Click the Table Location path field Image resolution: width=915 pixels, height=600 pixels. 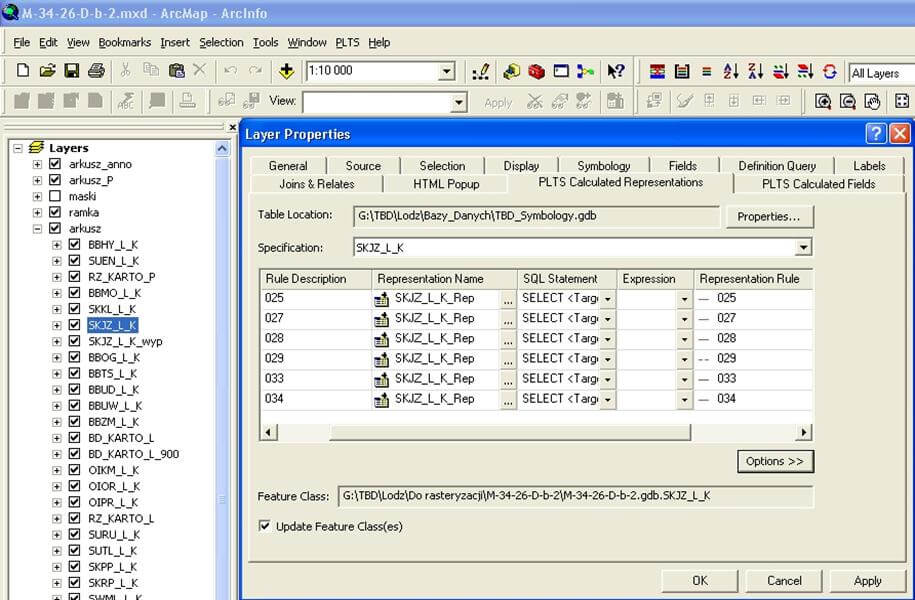pos(536,216)
